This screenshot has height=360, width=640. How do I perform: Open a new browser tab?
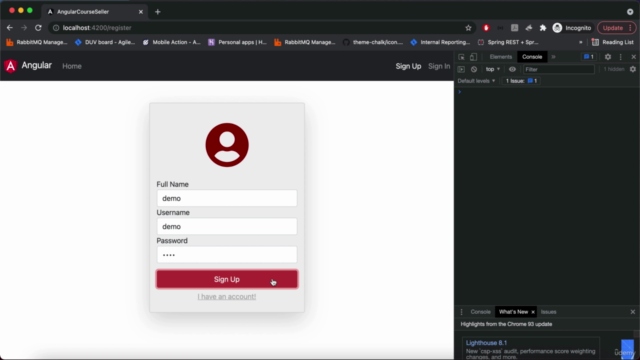tap(158, 12)
